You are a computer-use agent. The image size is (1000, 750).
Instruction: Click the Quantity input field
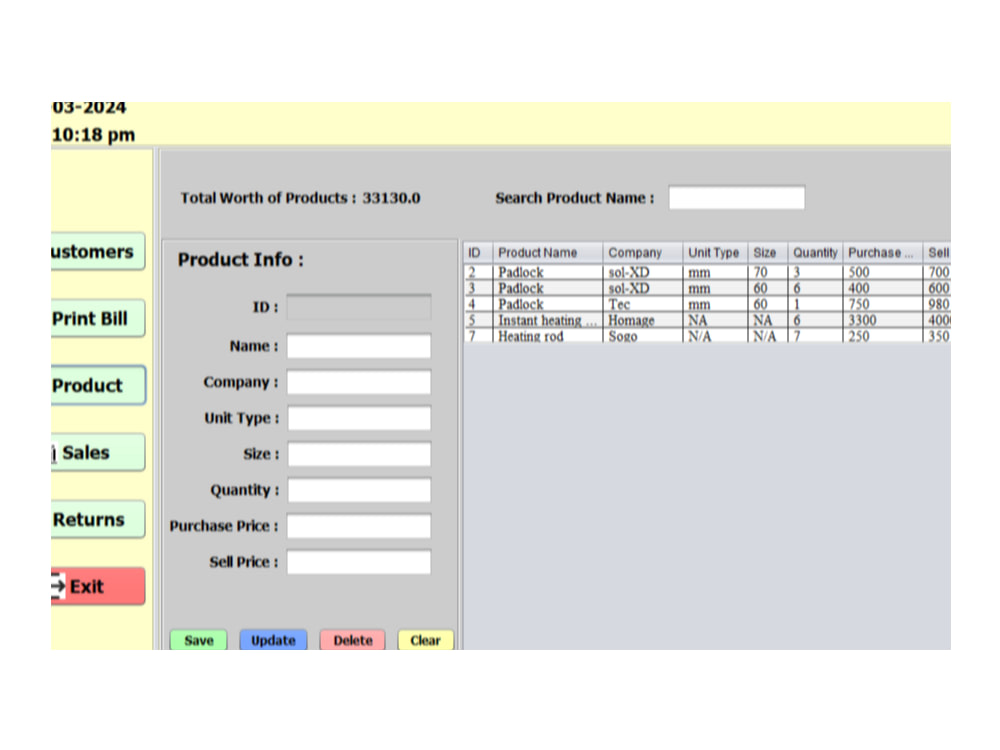pos(358,490)
